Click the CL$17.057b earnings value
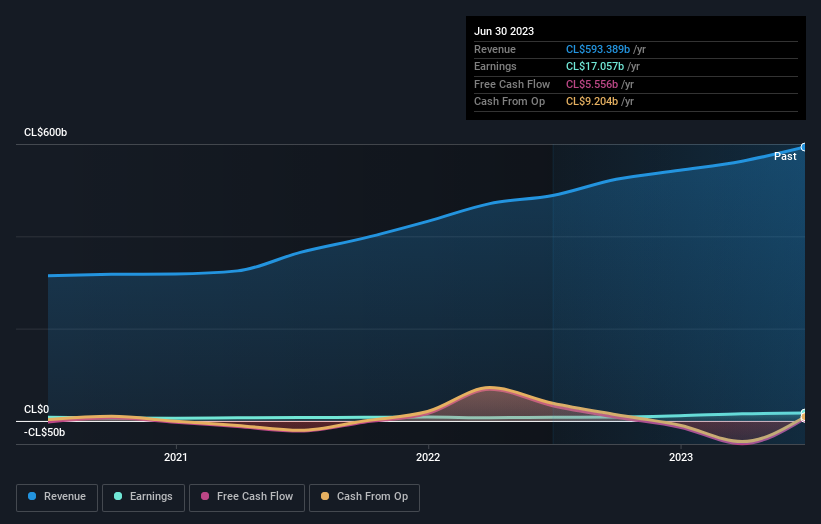 [x=594, y=66]
